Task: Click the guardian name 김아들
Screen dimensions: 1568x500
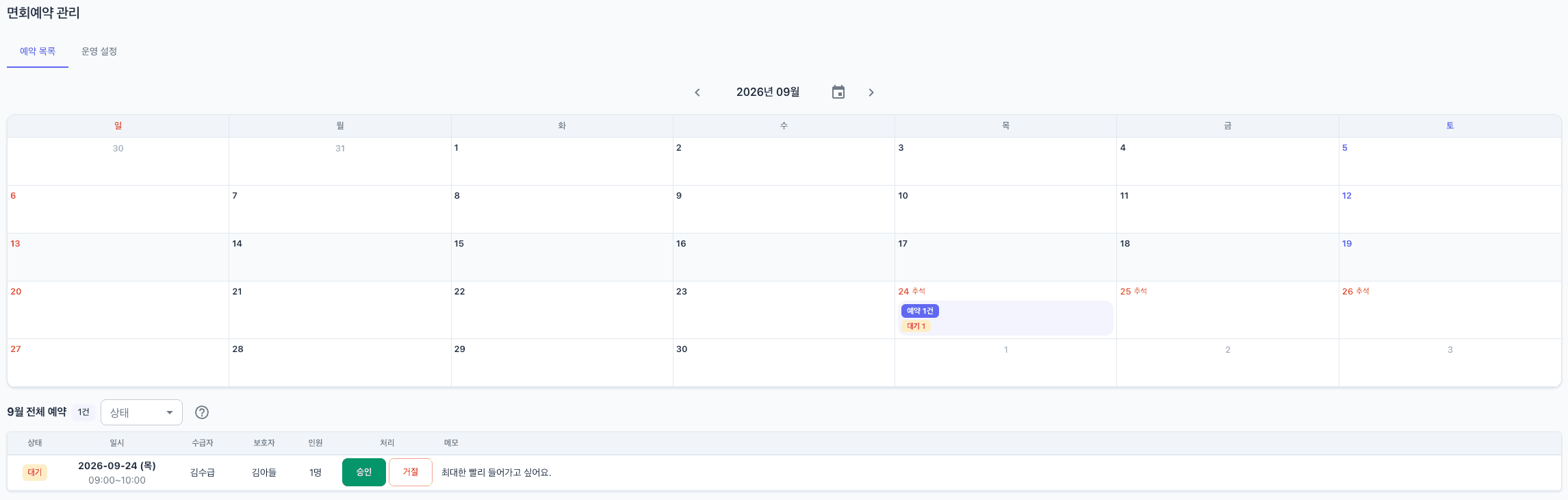Action: tap(264, 473)
